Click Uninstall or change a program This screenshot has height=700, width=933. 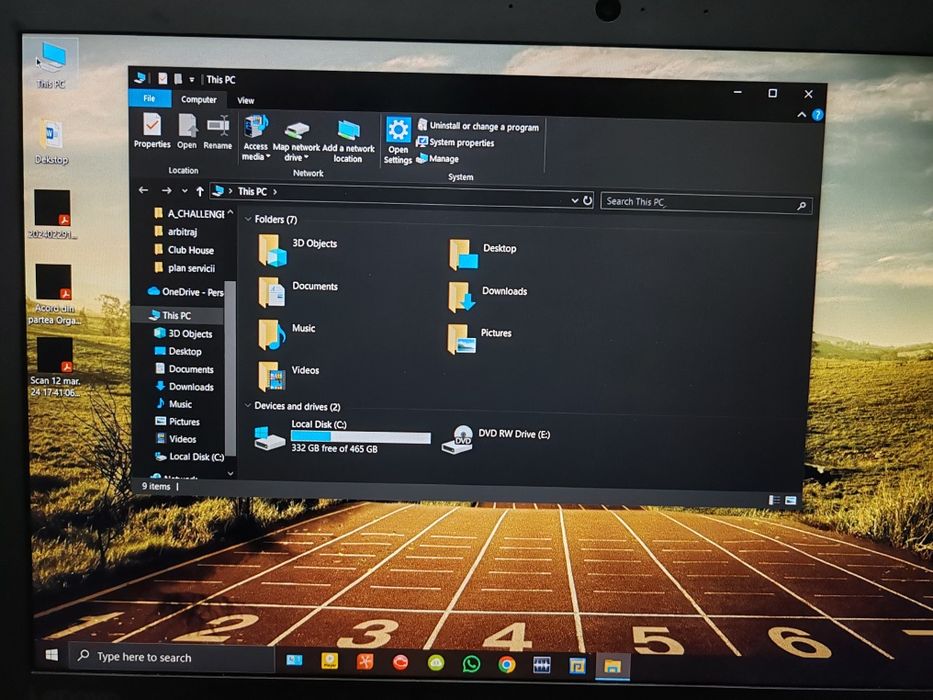click(x=479, y=126)
